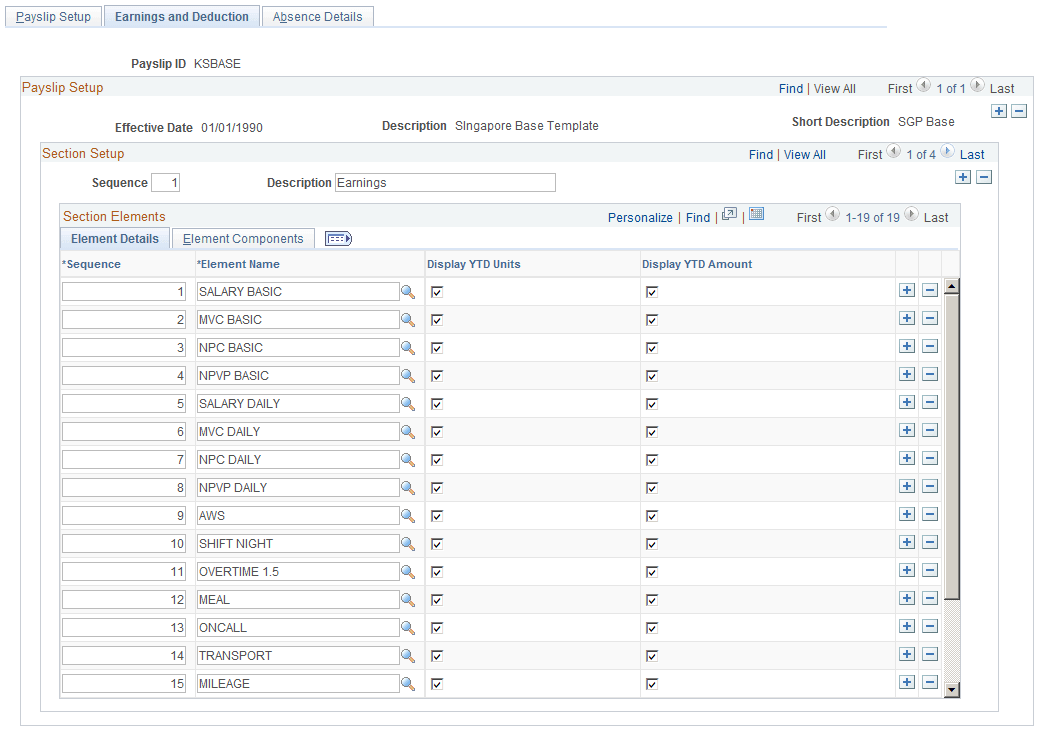
Task: Disable Display YTD Amount for OVERTIME 1.5
Action: point(652,571)
